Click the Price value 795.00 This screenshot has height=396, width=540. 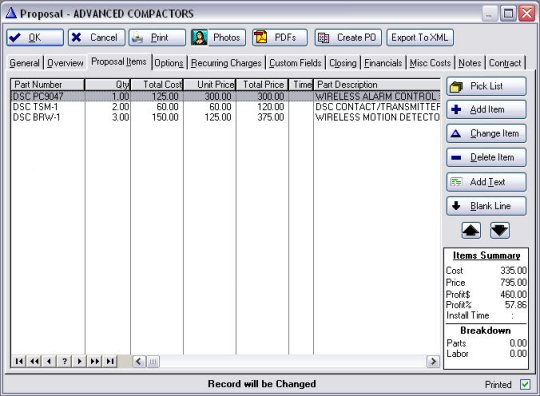point(513,282)
